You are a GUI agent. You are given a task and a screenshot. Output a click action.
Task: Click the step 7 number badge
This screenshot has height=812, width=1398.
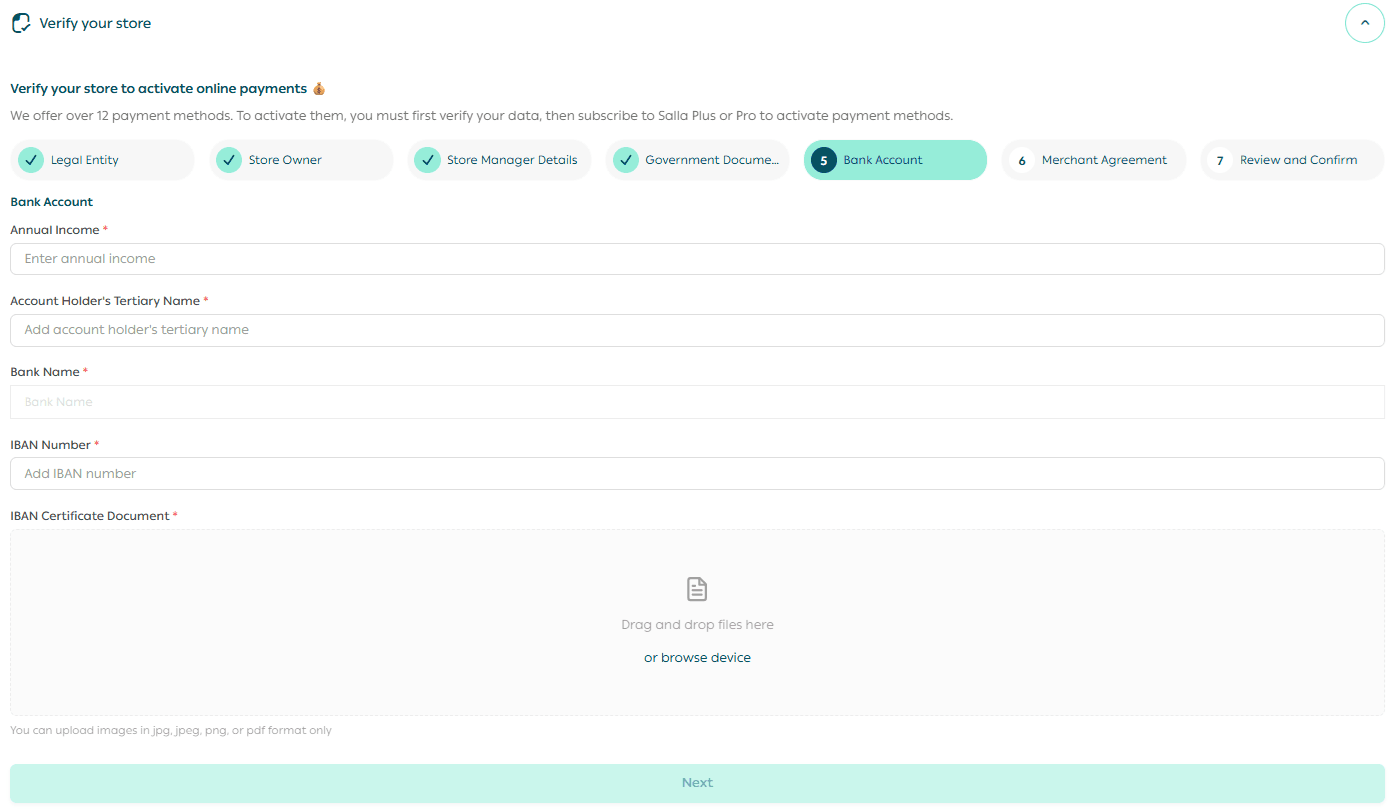(x=1219, y=160)
